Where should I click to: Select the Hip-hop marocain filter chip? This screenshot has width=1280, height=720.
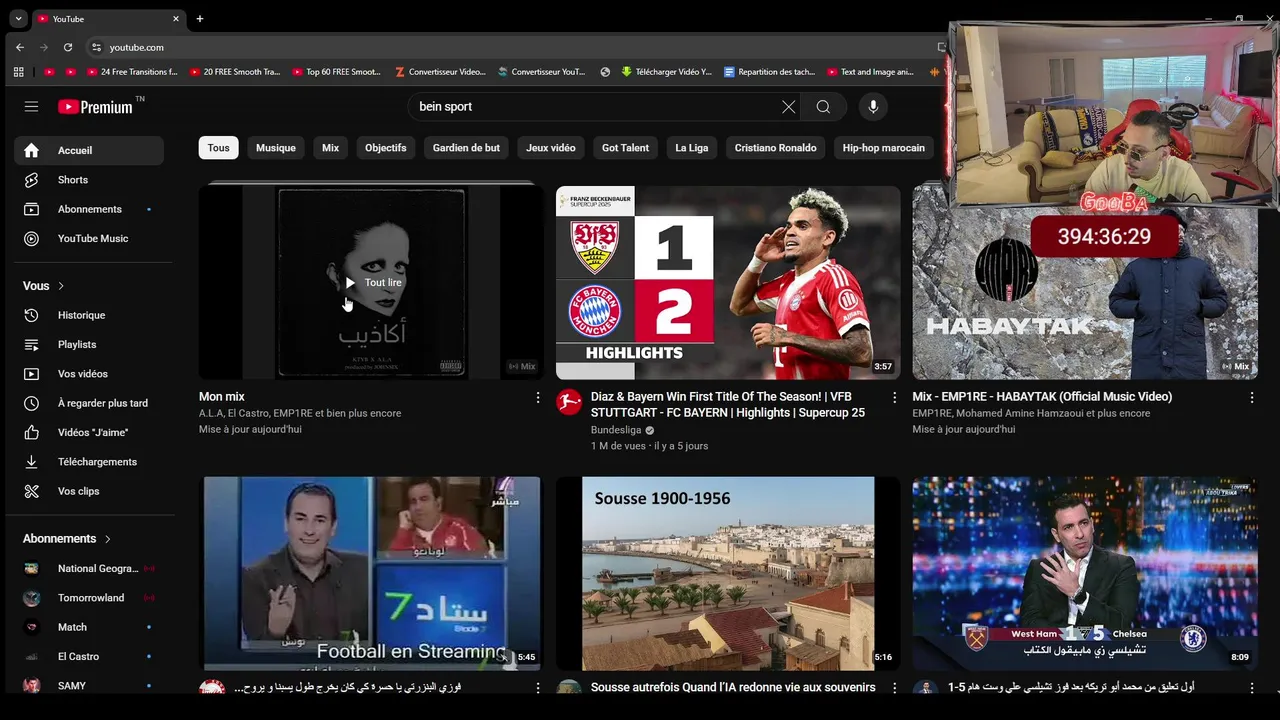coord(884,148)
